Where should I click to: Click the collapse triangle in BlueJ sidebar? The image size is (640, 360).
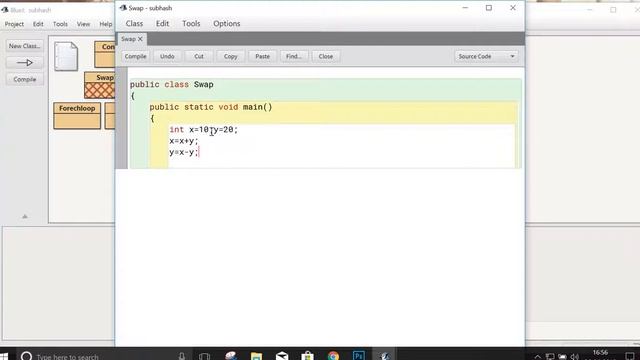click(24, 216)
